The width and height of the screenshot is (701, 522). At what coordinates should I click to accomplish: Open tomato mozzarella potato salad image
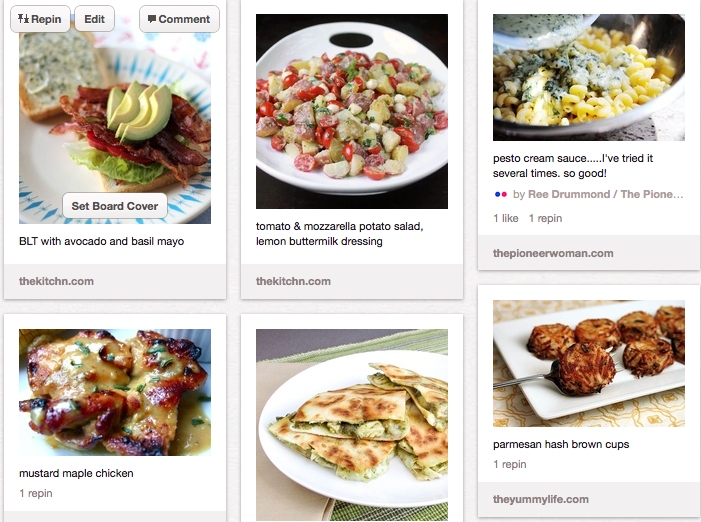pos(352,111)
